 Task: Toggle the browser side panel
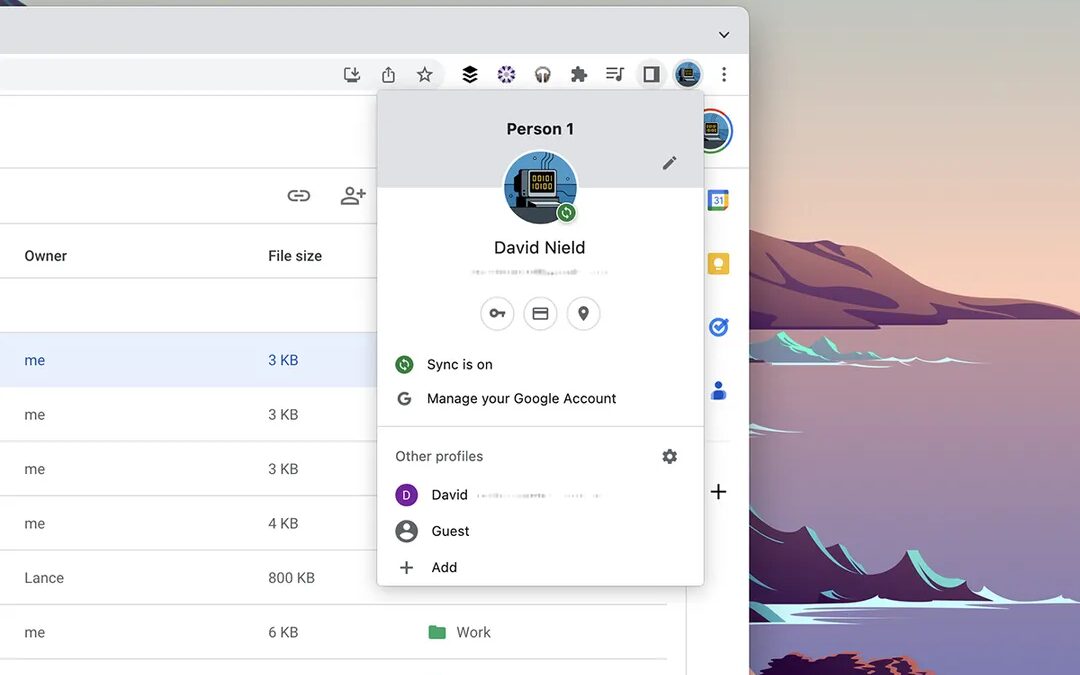(x=651, y=74)
